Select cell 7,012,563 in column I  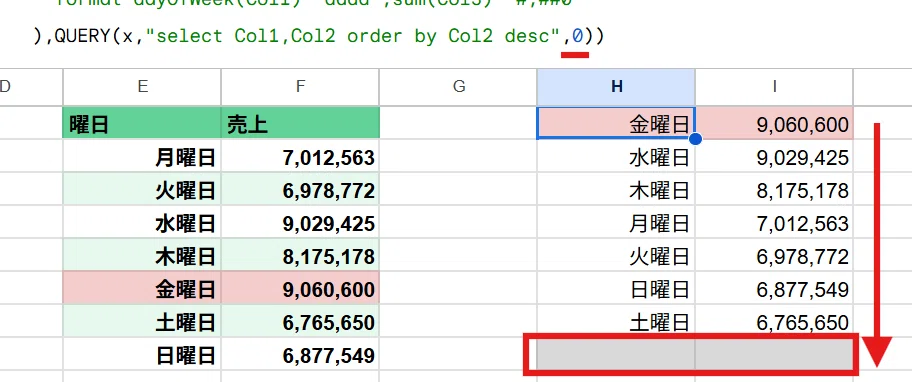point(774,223)
